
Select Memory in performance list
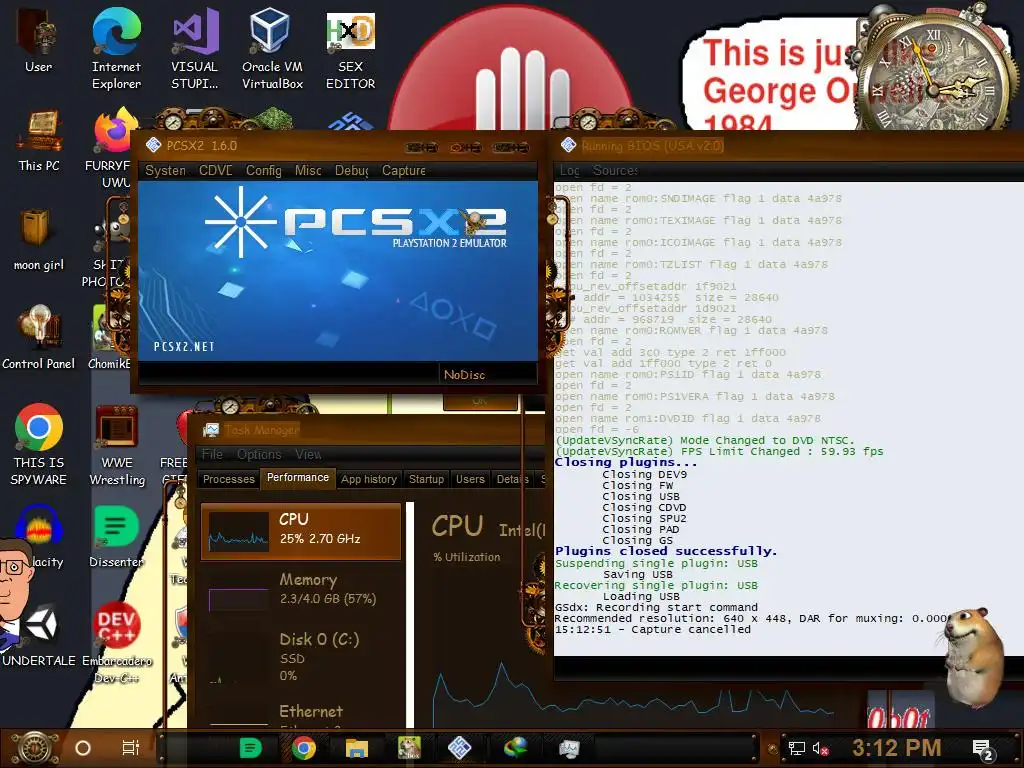click(301, 590)
